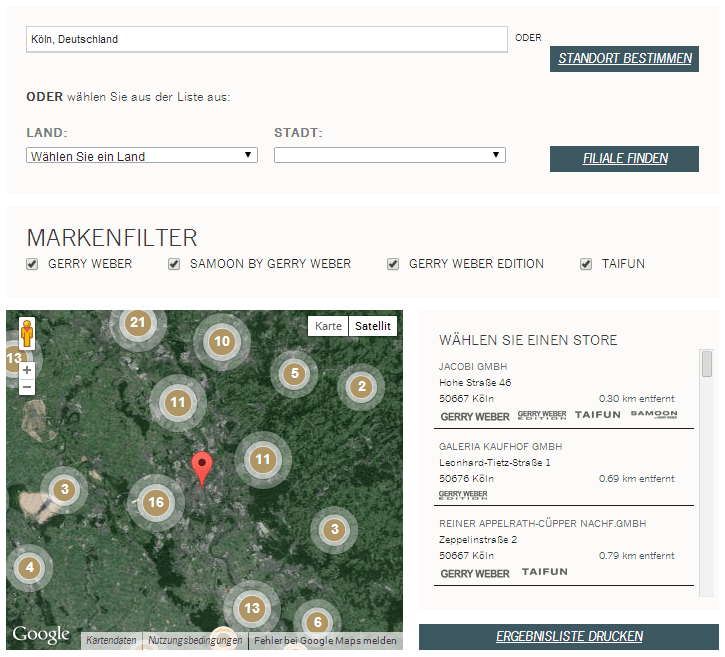The image size is (725, 657).
Task: Open the Street View pegman icon
Action: [x=27, y=333]
